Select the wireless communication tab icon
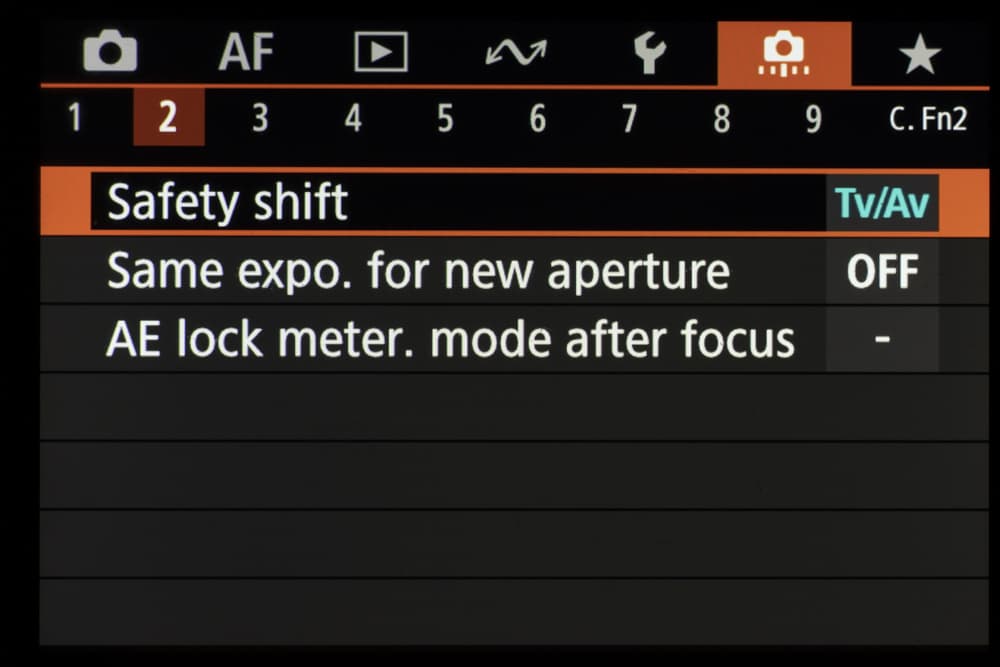The height and width of the screenshot is (667, 1000). coord(516,53)
